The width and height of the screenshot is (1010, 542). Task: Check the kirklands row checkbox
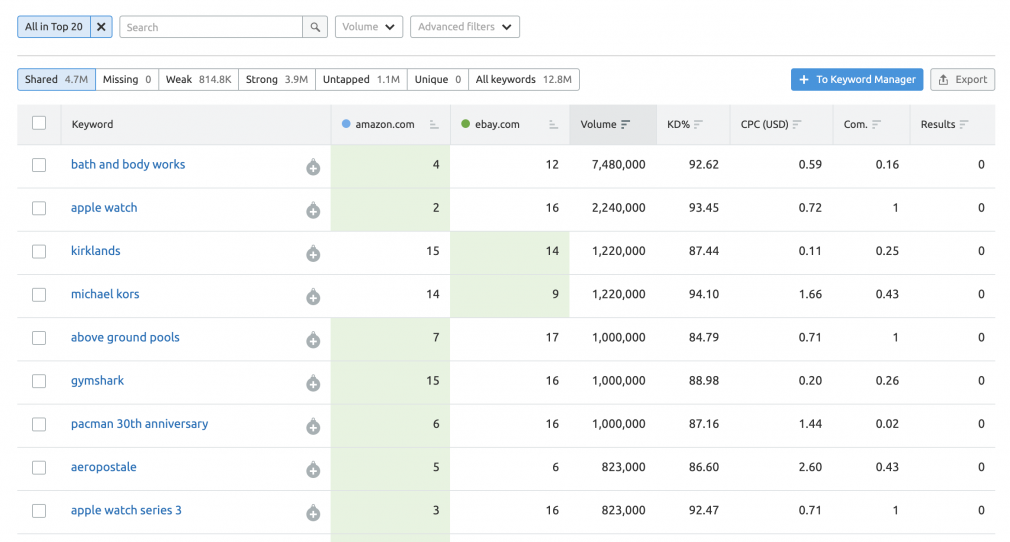pyautogui.click(x=39, y=251)
